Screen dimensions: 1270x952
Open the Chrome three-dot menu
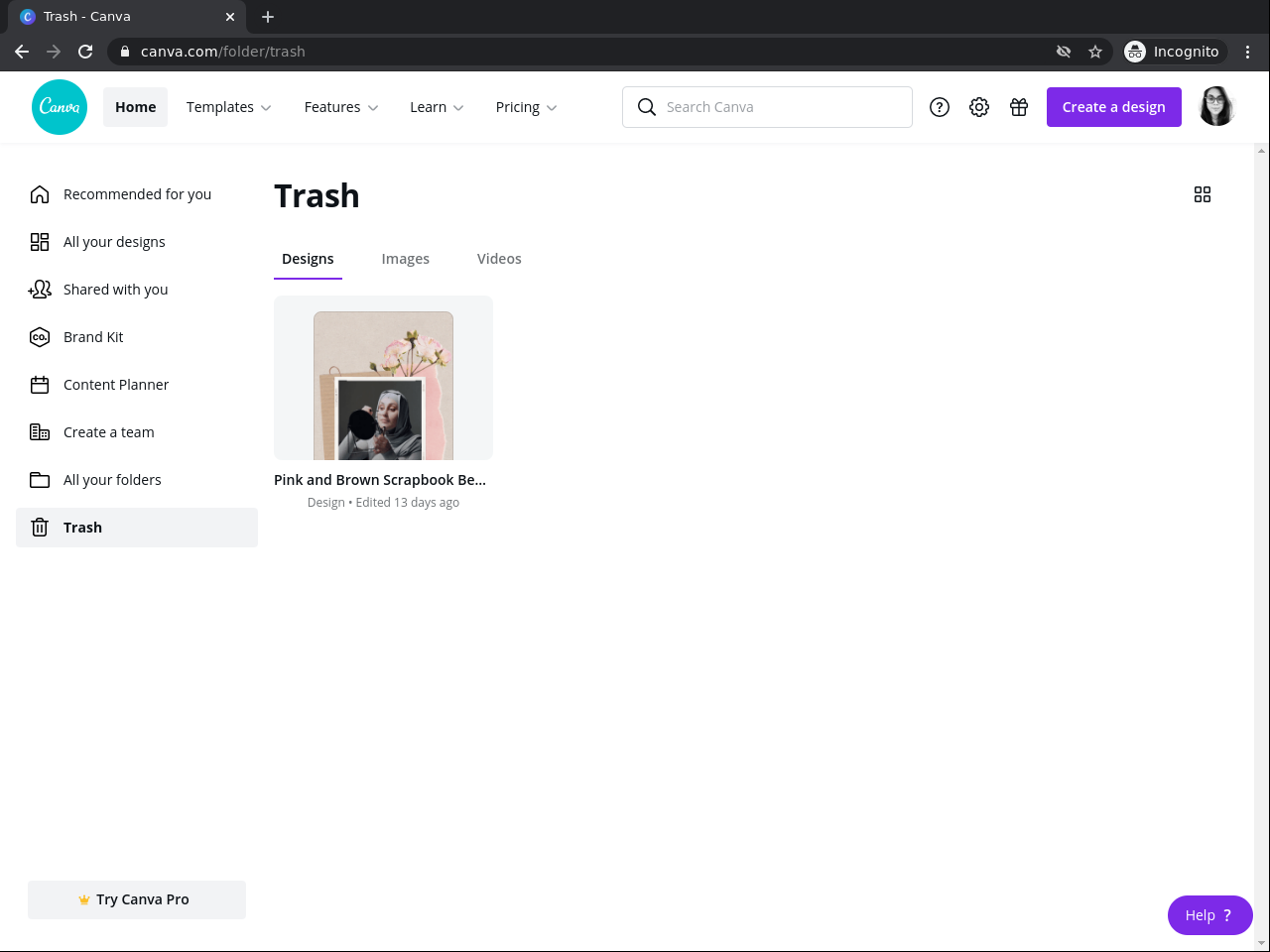click(1248, 52)
